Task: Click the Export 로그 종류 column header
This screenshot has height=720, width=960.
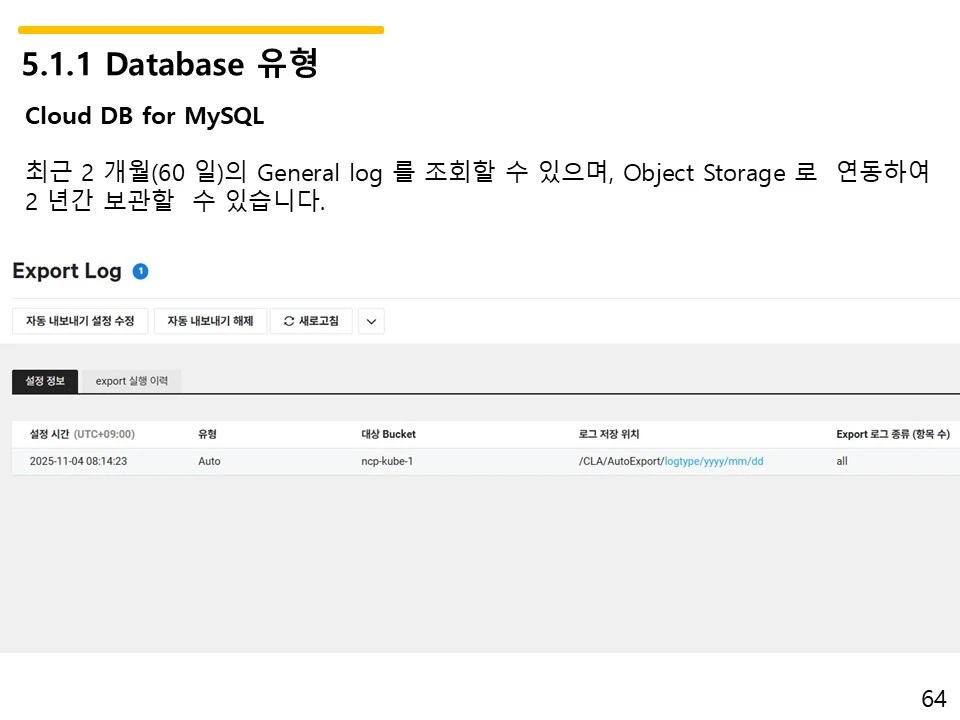Action: (x=890, y=434)
